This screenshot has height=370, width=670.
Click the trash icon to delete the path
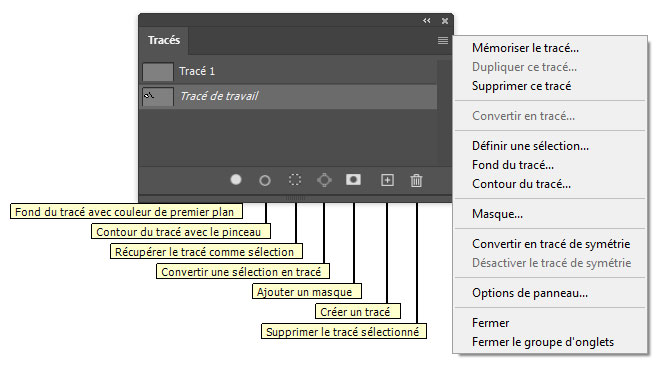416,180
